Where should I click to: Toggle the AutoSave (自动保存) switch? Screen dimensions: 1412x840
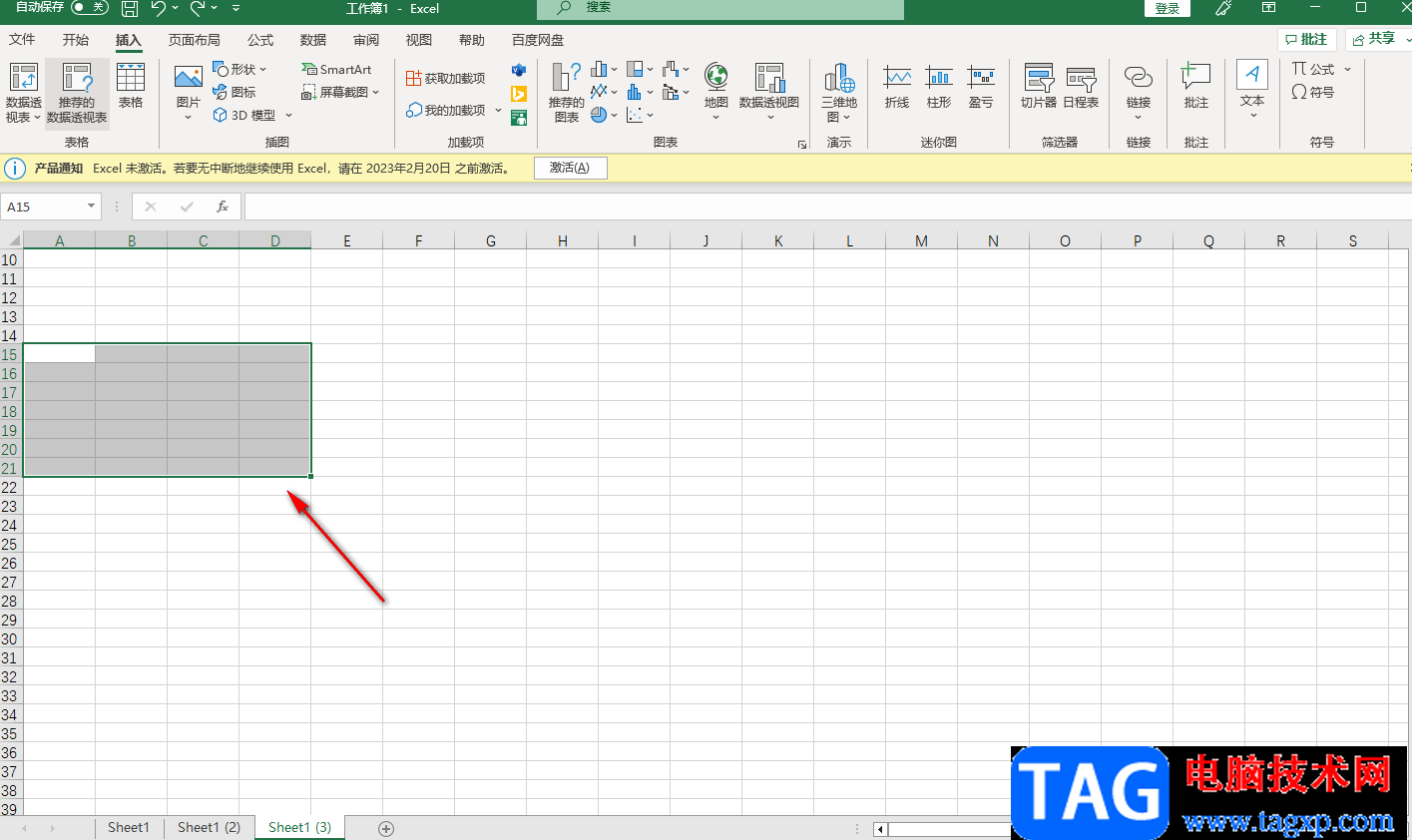pos(90,7)
